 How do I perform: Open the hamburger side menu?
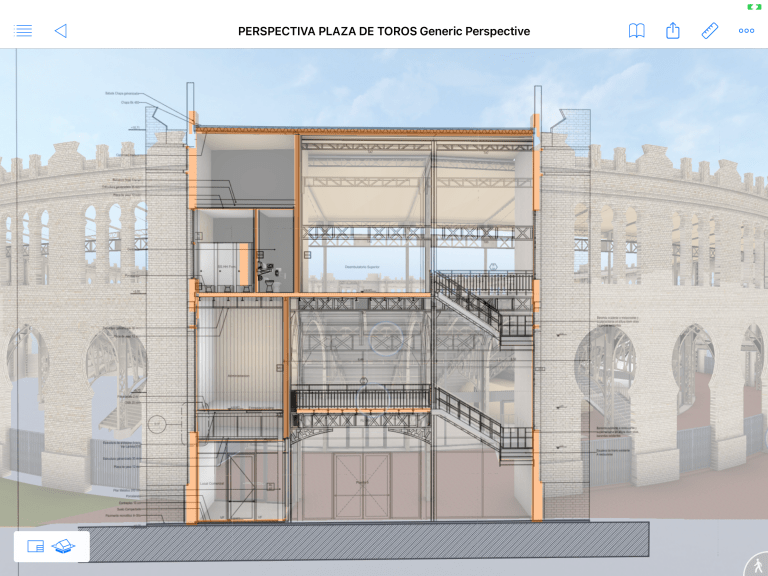tap(24, 31)
